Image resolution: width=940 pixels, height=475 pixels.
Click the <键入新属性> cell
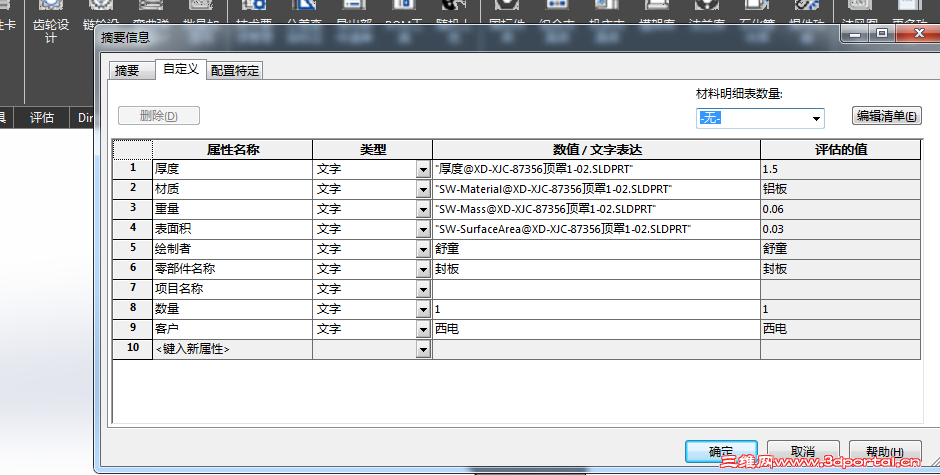tap(233, 349)
